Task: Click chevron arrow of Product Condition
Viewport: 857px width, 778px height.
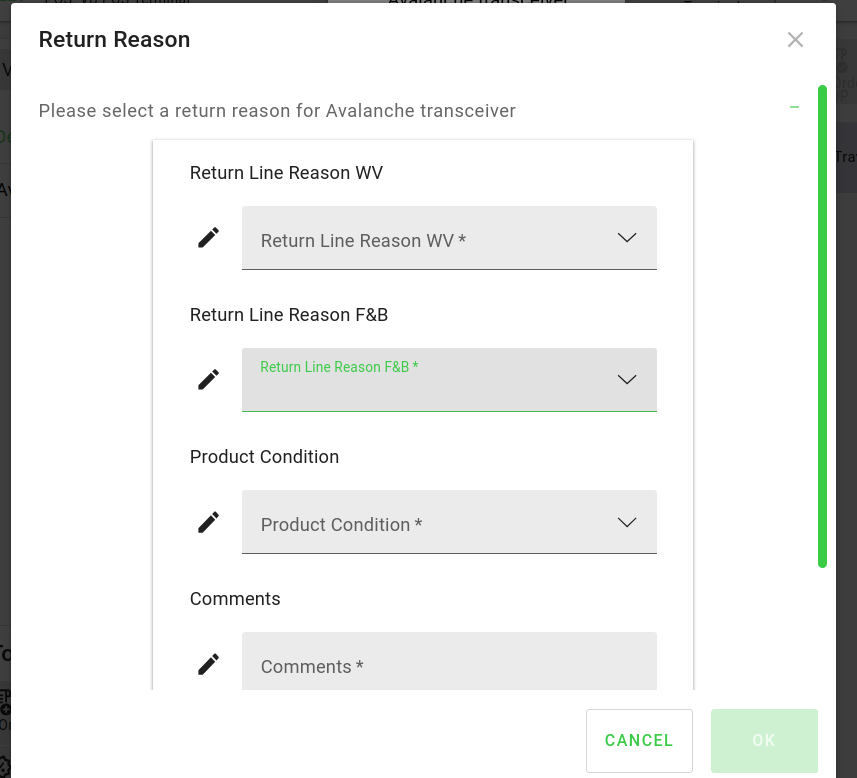Action: point(627,522)
